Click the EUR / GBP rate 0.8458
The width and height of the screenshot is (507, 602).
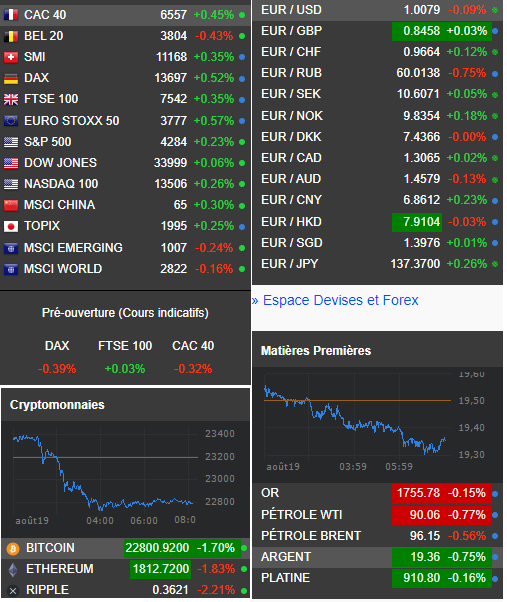[421, 31]
